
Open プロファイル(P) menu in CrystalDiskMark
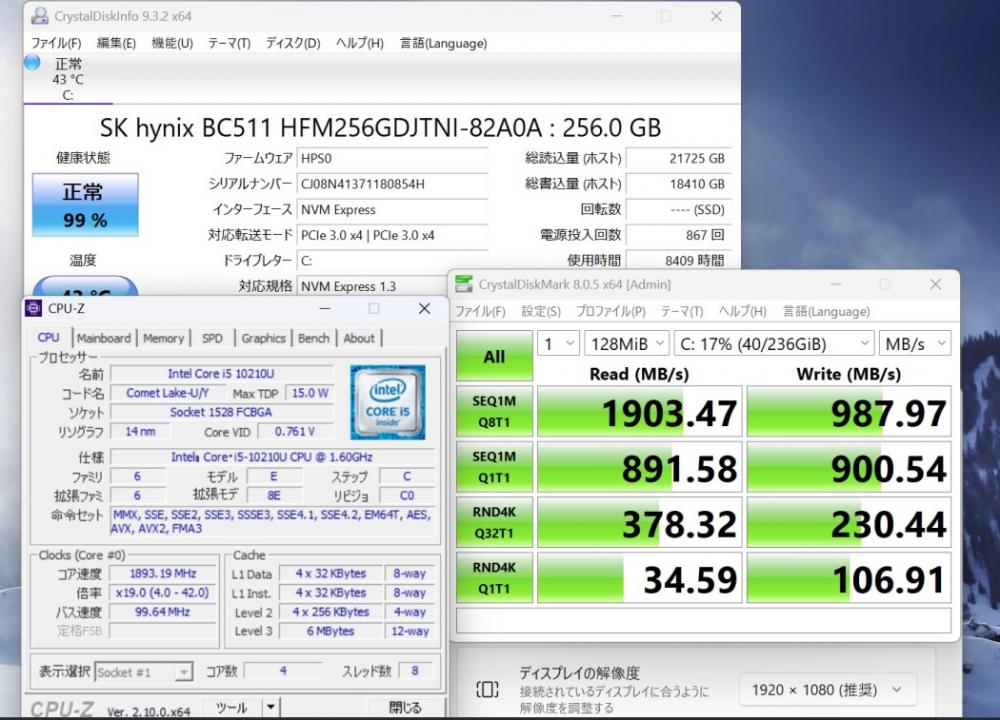point(610,311)
